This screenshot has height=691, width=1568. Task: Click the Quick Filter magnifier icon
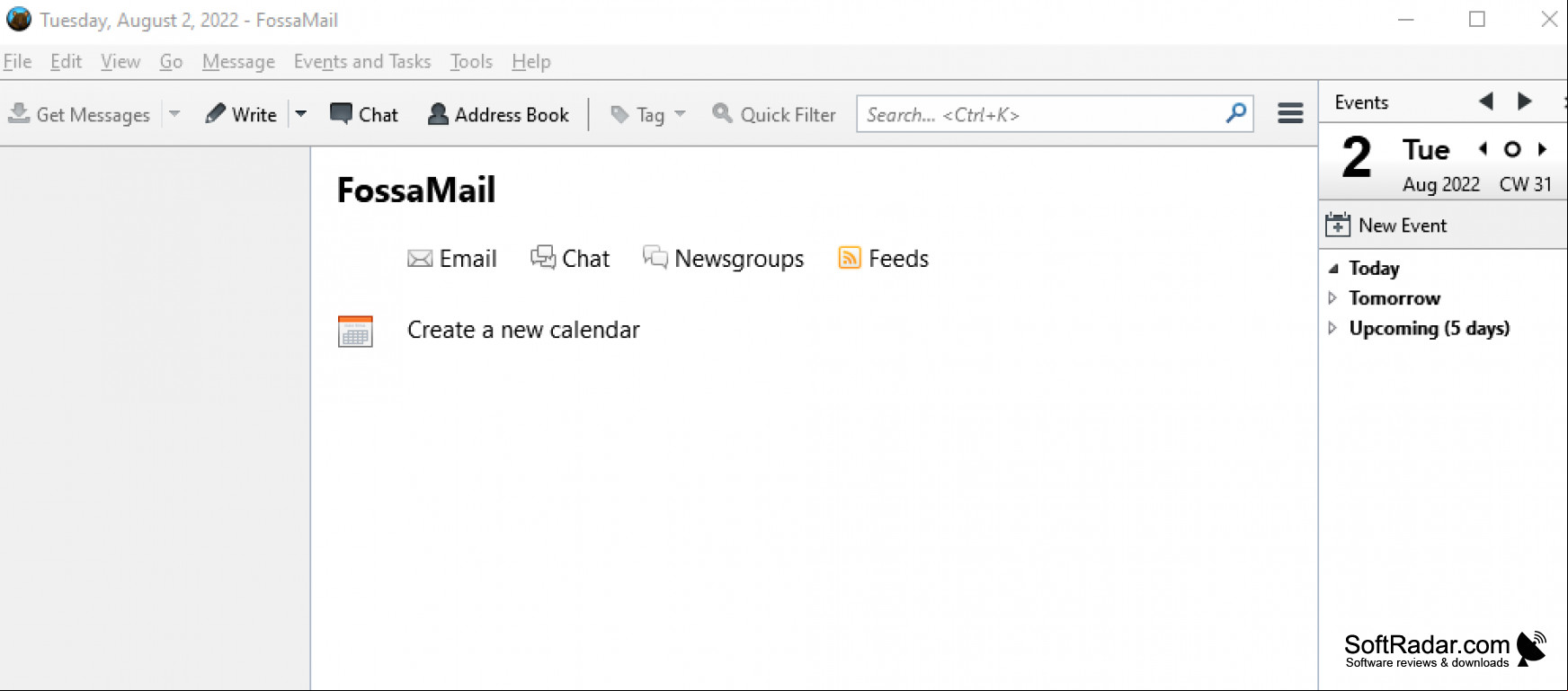[722, 113]
